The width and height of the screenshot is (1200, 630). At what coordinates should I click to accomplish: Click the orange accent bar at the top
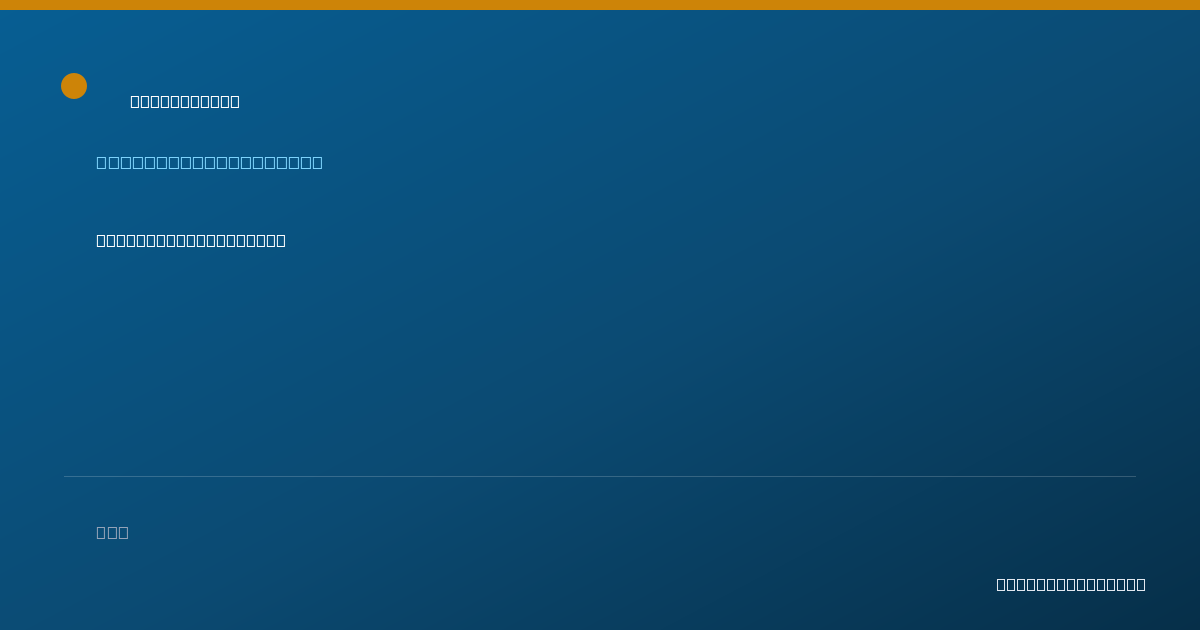[600, 5]
